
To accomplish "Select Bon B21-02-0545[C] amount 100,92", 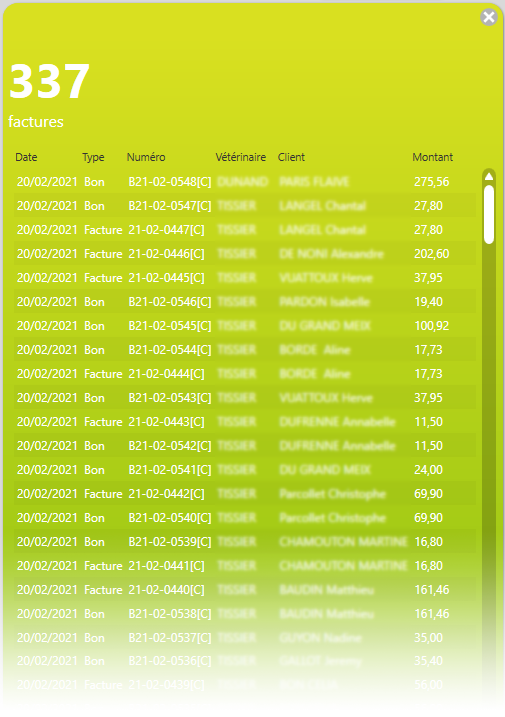I will click(x=245, y=326).
